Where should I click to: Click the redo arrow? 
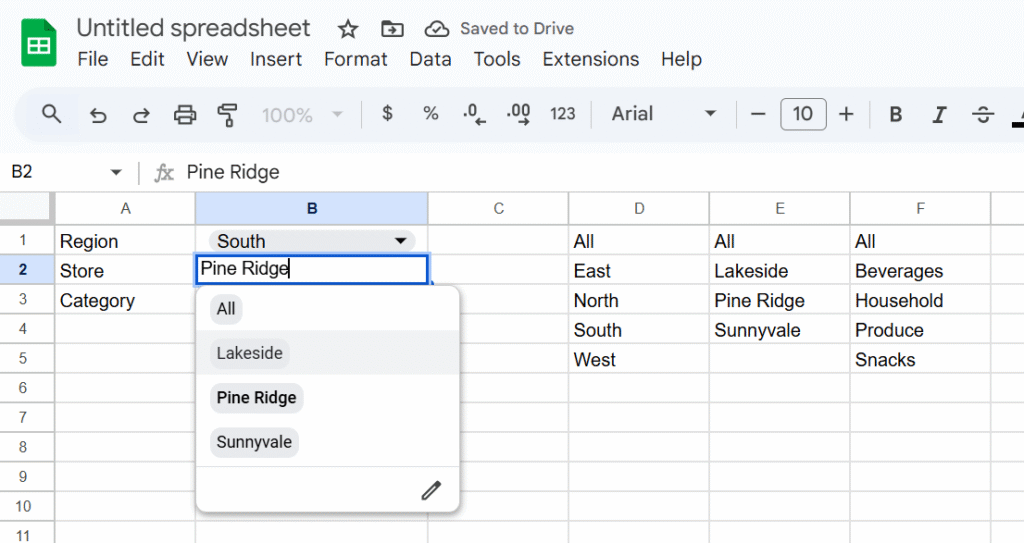pyautogui.click(x=141, y=115)
